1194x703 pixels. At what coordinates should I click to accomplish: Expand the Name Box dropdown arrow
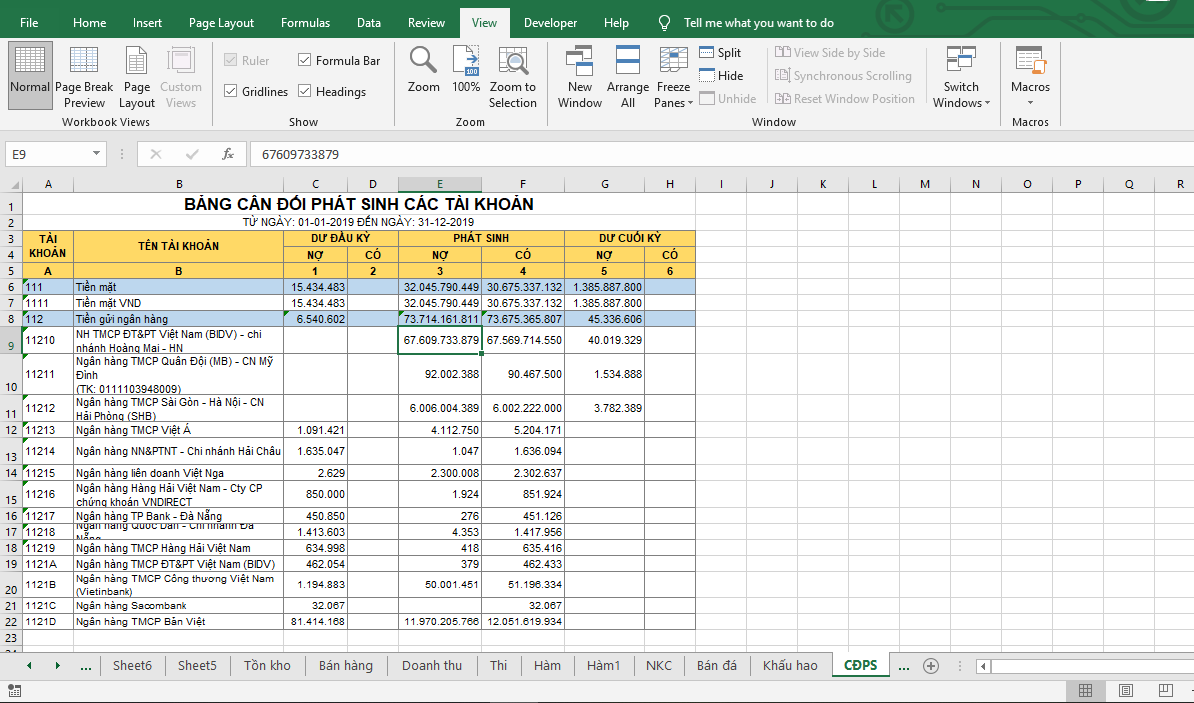(x=97, y=154)
